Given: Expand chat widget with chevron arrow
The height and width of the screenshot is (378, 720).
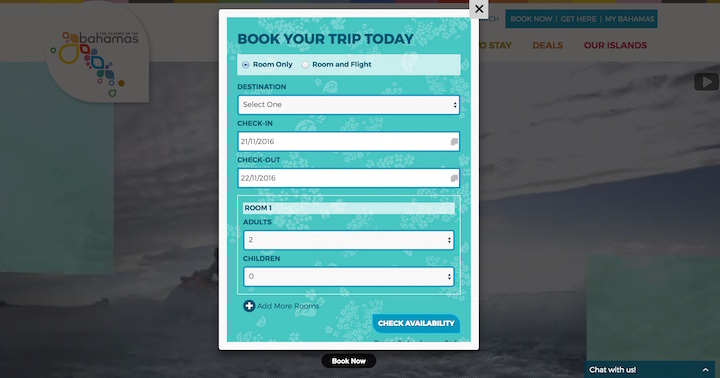Looking at the screenshot, I should (705, 370).
